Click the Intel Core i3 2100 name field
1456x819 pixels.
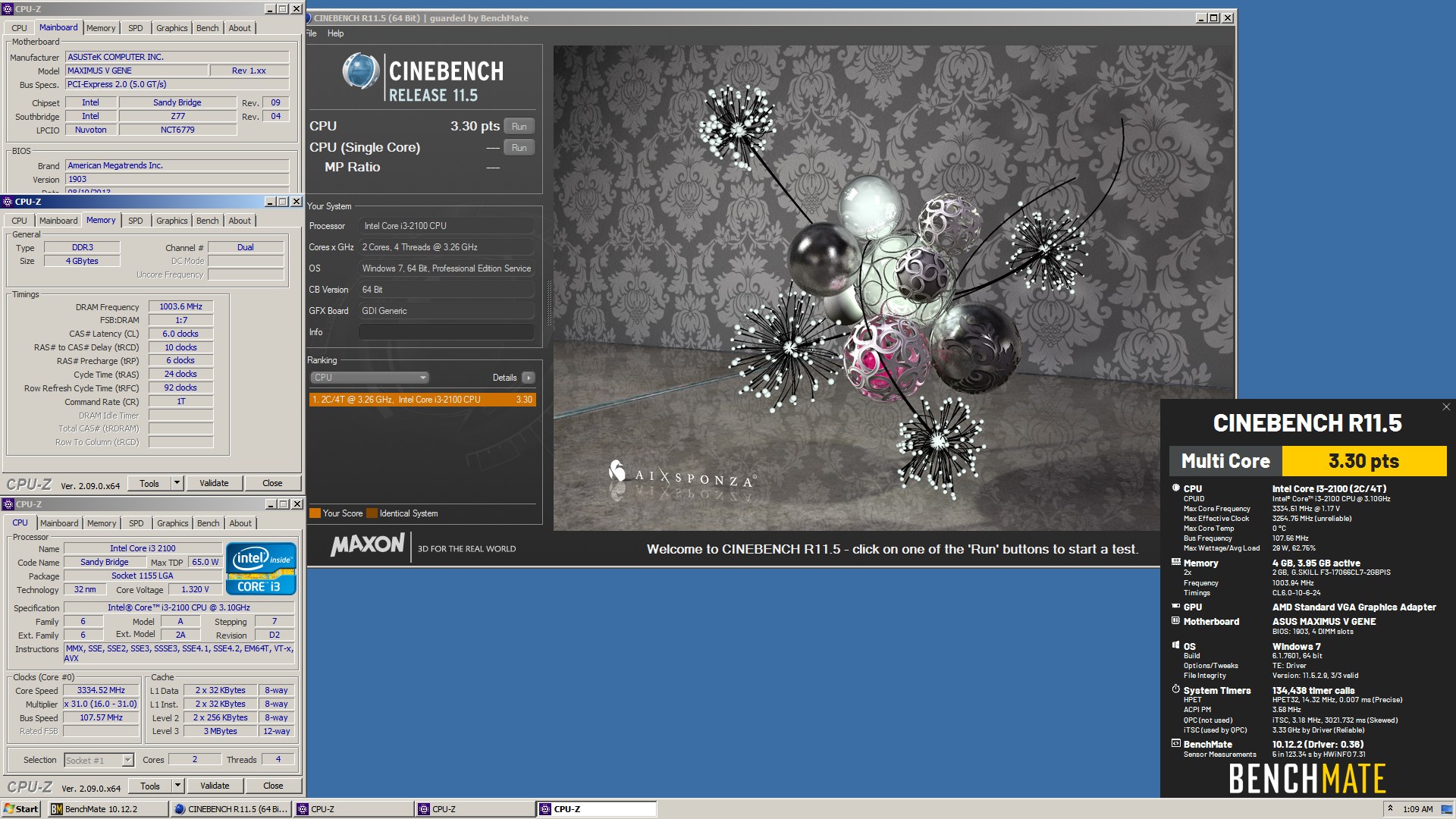point(143,548)
